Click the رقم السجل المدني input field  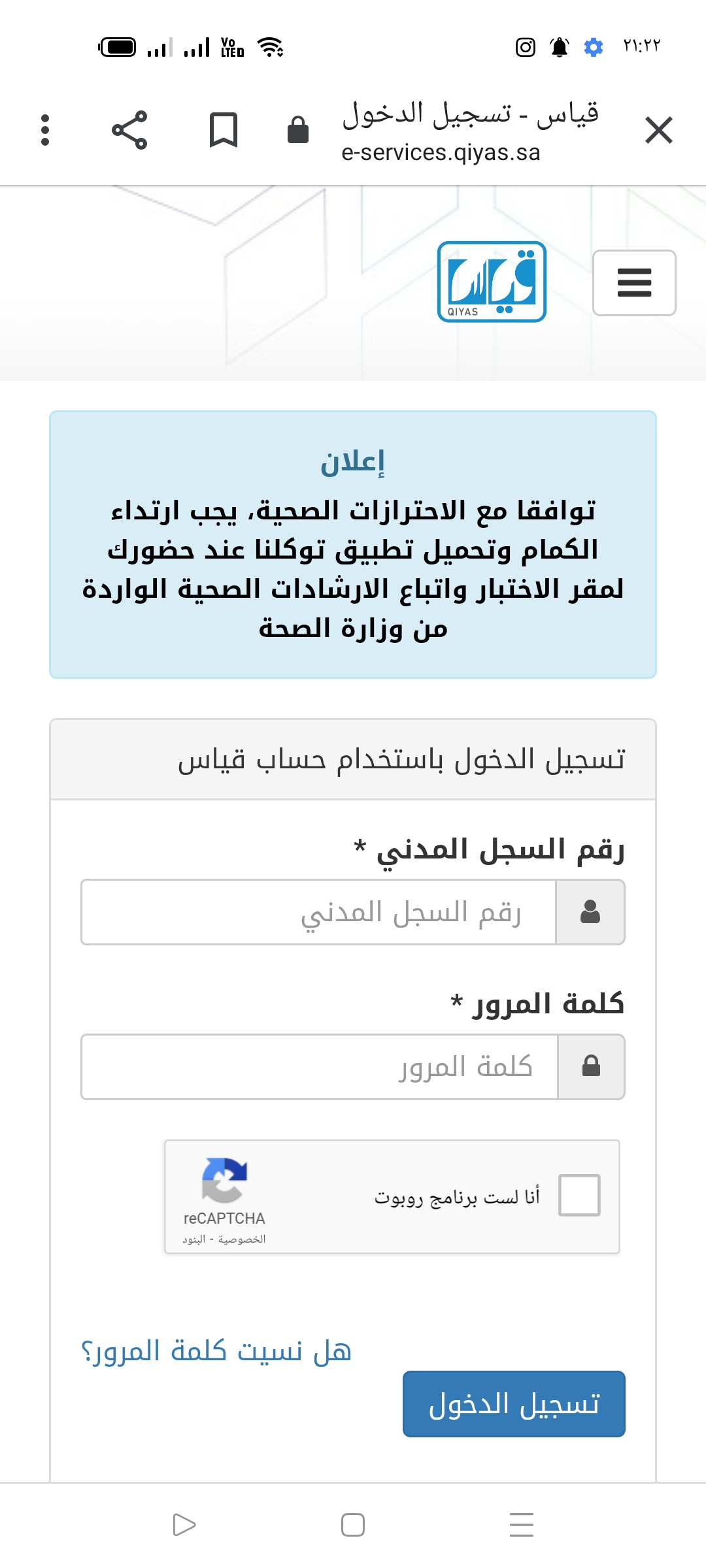(318, 912)
